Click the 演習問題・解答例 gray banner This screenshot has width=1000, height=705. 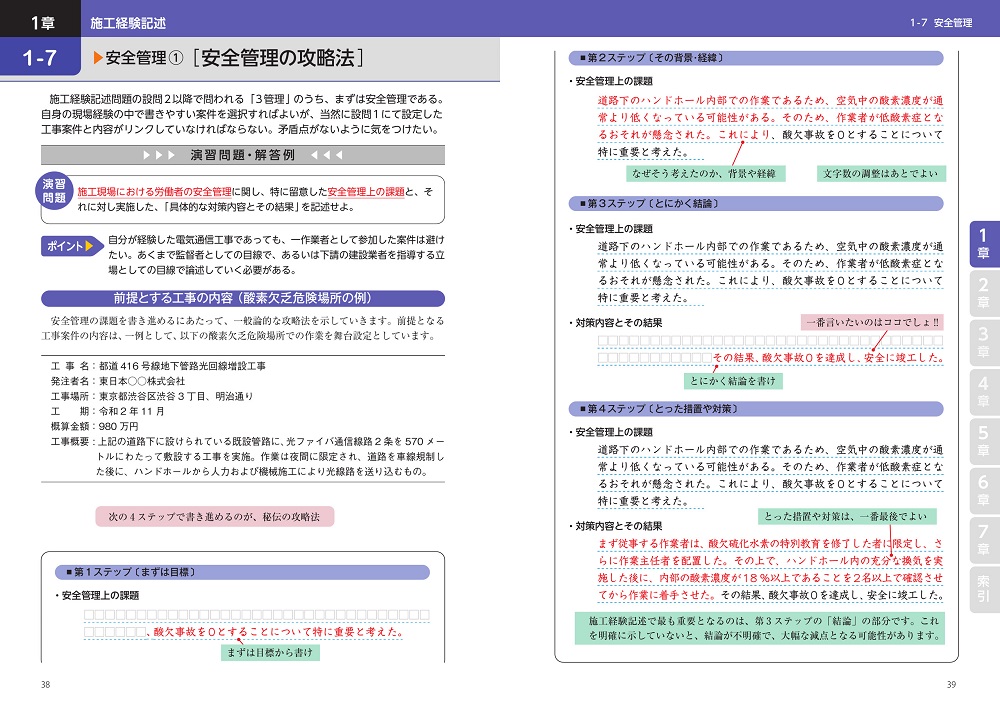pos(242,155)
